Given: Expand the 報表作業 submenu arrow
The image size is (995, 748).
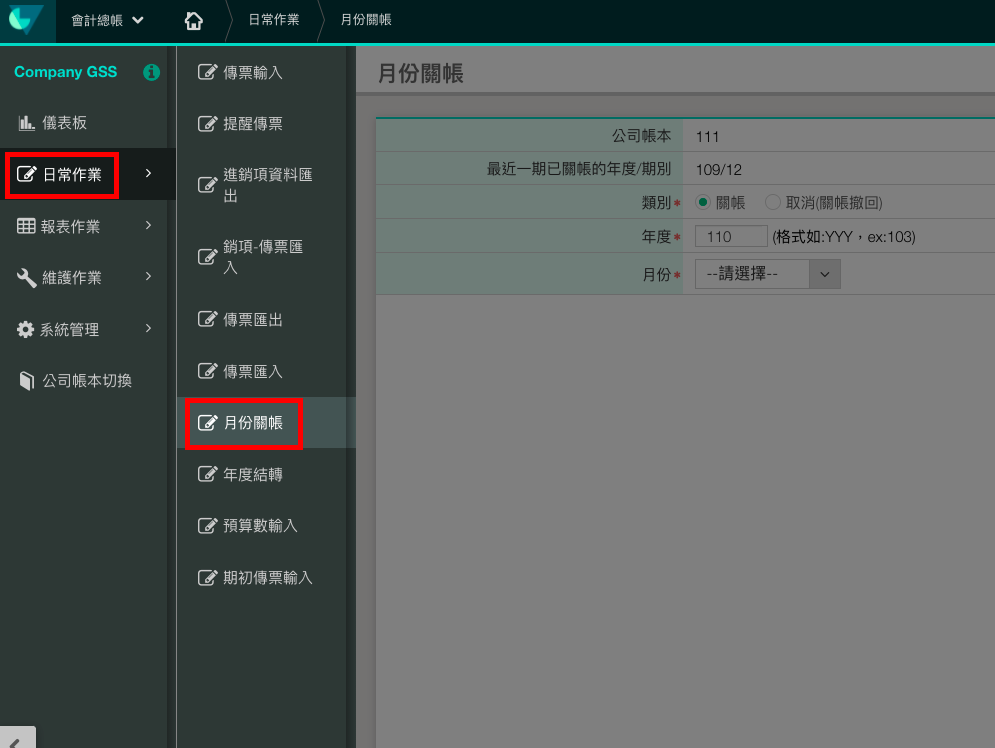Looking at the screenshot, I should click(x=148, y=226).
